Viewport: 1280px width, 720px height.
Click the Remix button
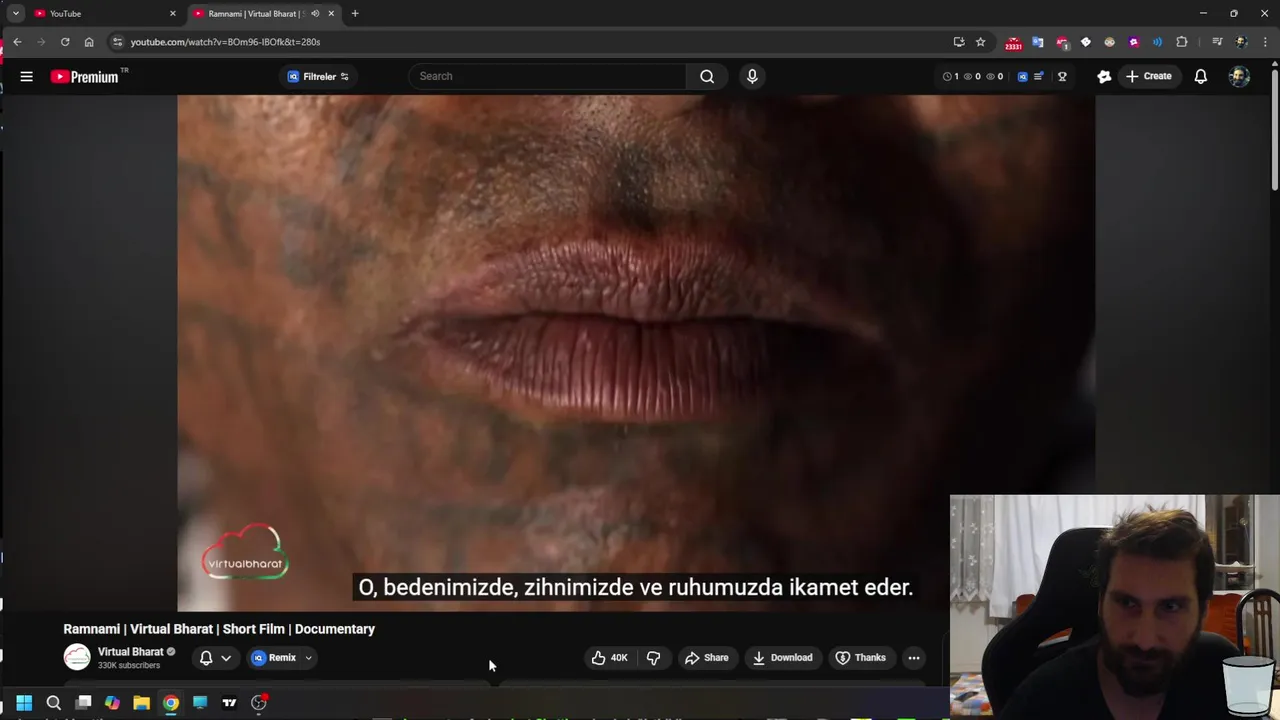click(274, 658)
